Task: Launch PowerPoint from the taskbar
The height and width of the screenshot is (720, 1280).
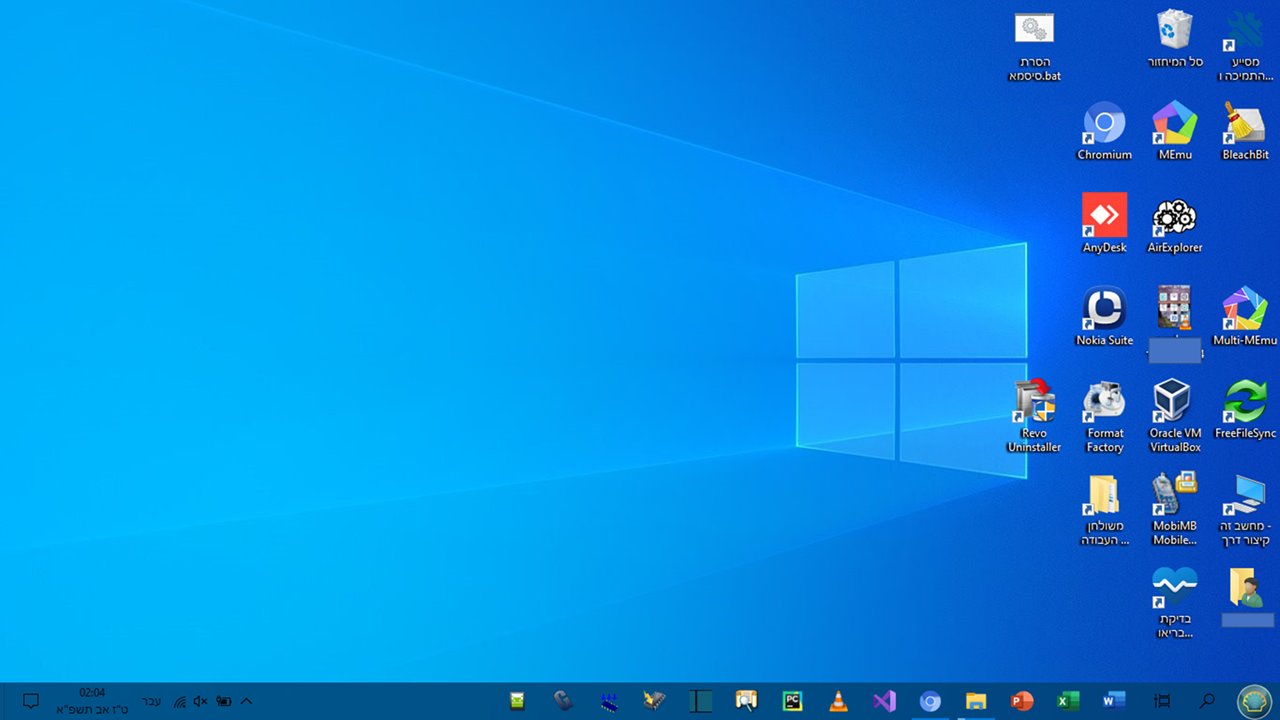Action: [x=1022, y=701]
